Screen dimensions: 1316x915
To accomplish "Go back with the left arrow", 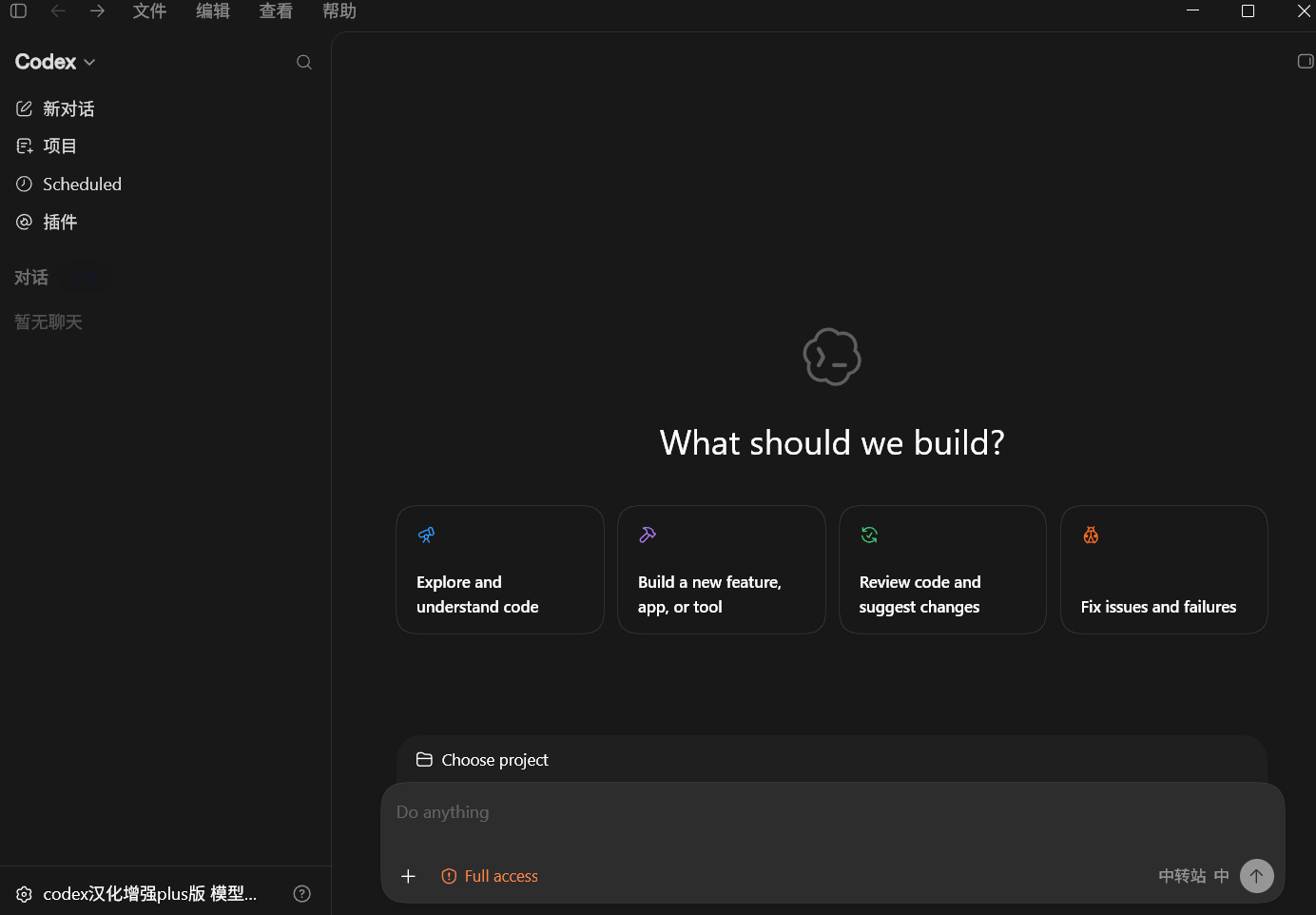I will coord(58,11).
